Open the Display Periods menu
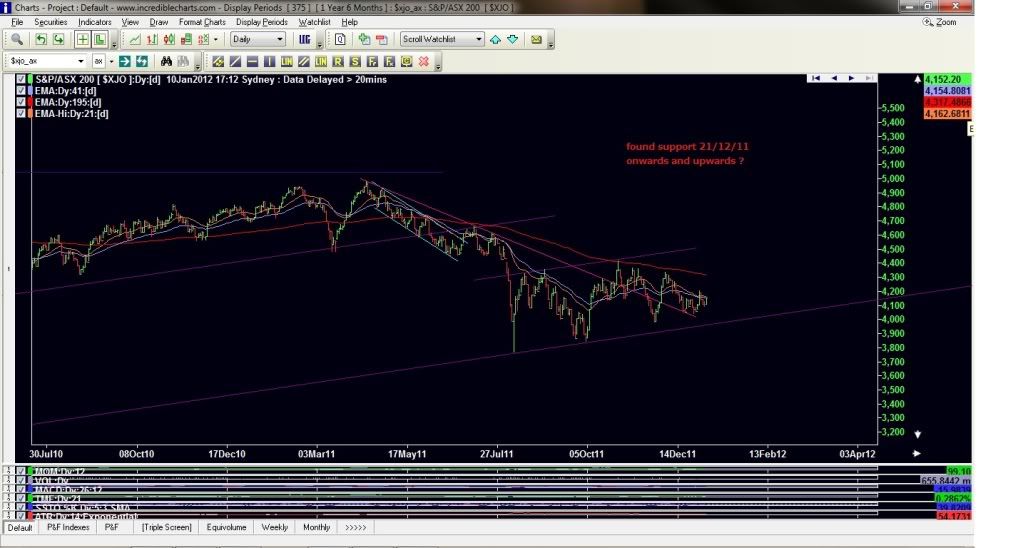 (x=262, y=22)
